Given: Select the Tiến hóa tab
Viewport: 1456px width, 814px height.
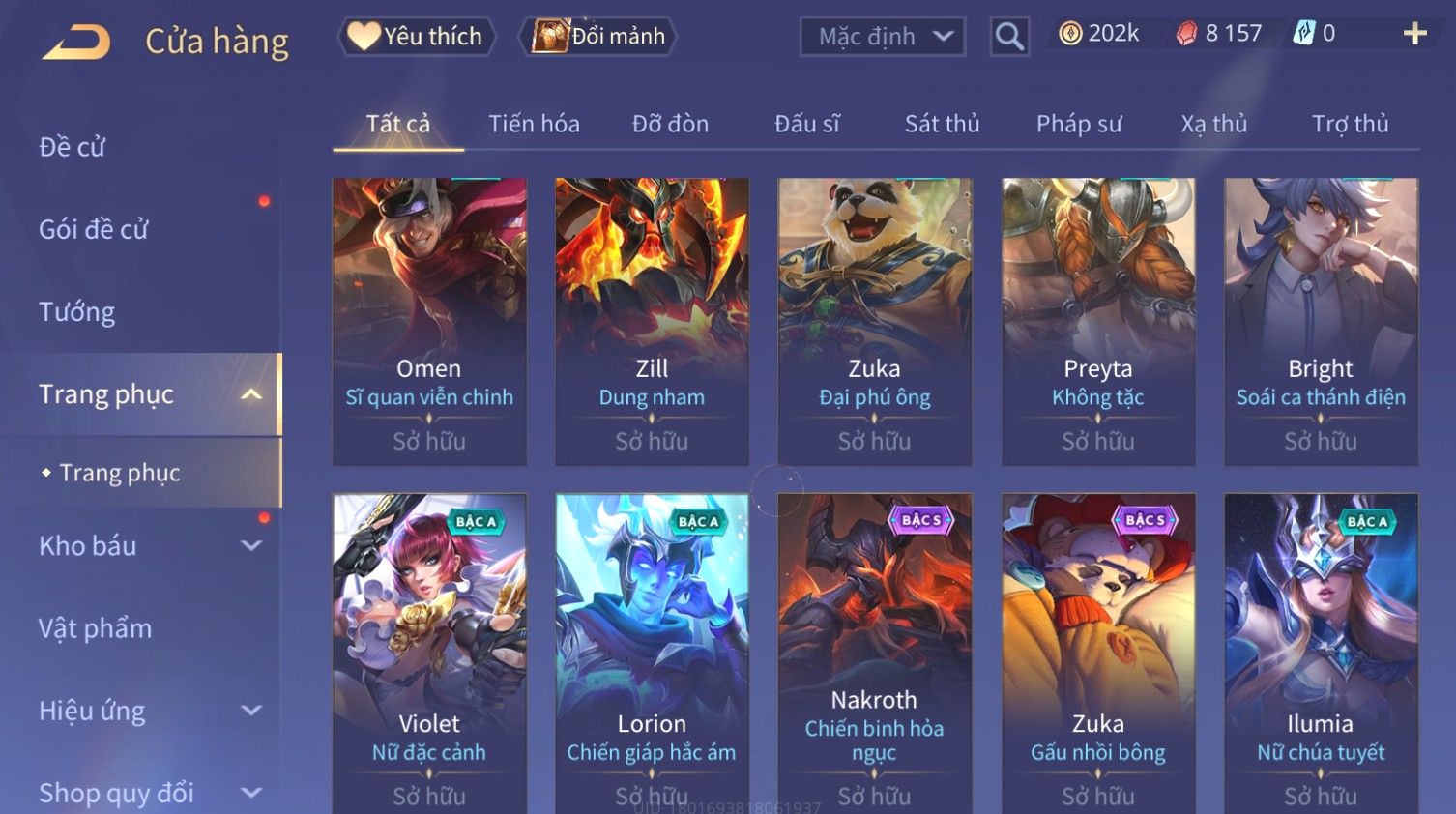Looking at the screenshot, I should click(534, 124).
